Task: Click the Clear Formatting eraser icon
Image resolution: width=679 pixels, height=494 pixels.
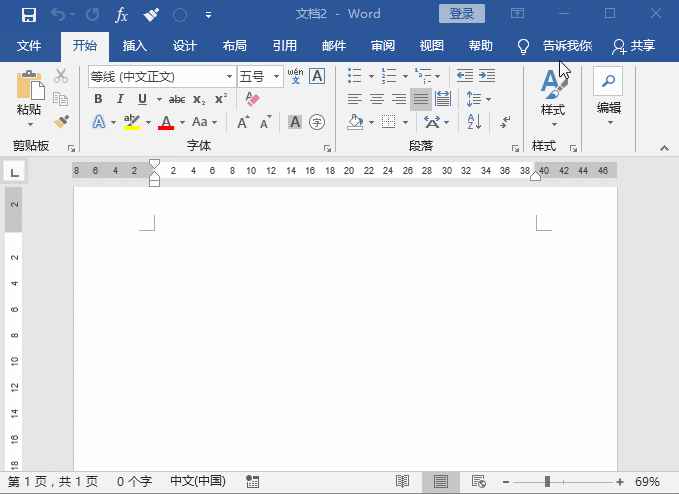Action: (x=251, y=99)
